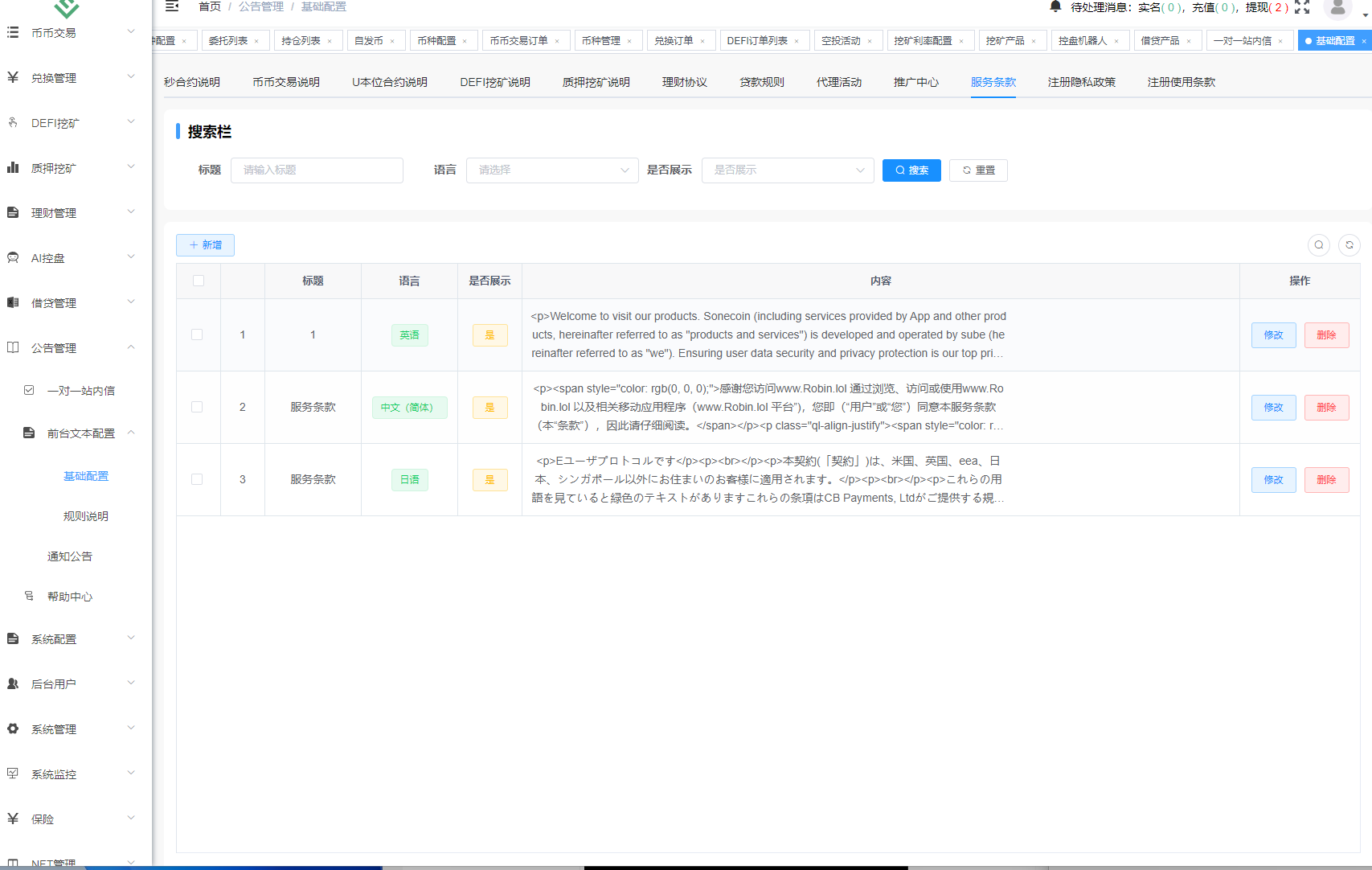The image size is (1372, 870).
Task: Focus the 标题 search input
Action: click(317, 170)
